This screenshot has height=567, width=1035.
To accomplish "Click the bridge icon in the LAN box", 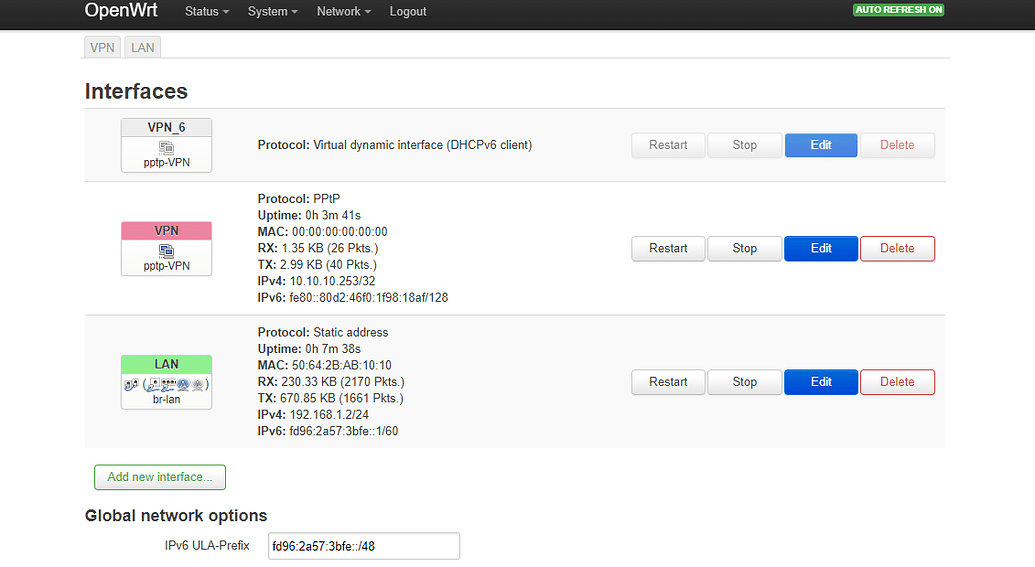I will click(130, 384).
